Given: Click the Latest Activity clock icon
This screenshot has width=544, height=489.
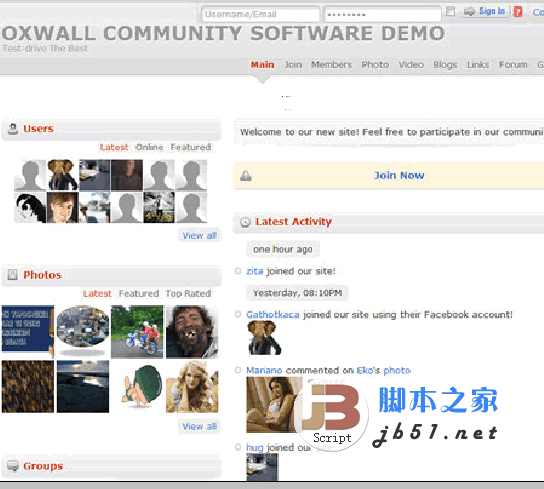Looking at the screenshot, I should click(245, 222).
